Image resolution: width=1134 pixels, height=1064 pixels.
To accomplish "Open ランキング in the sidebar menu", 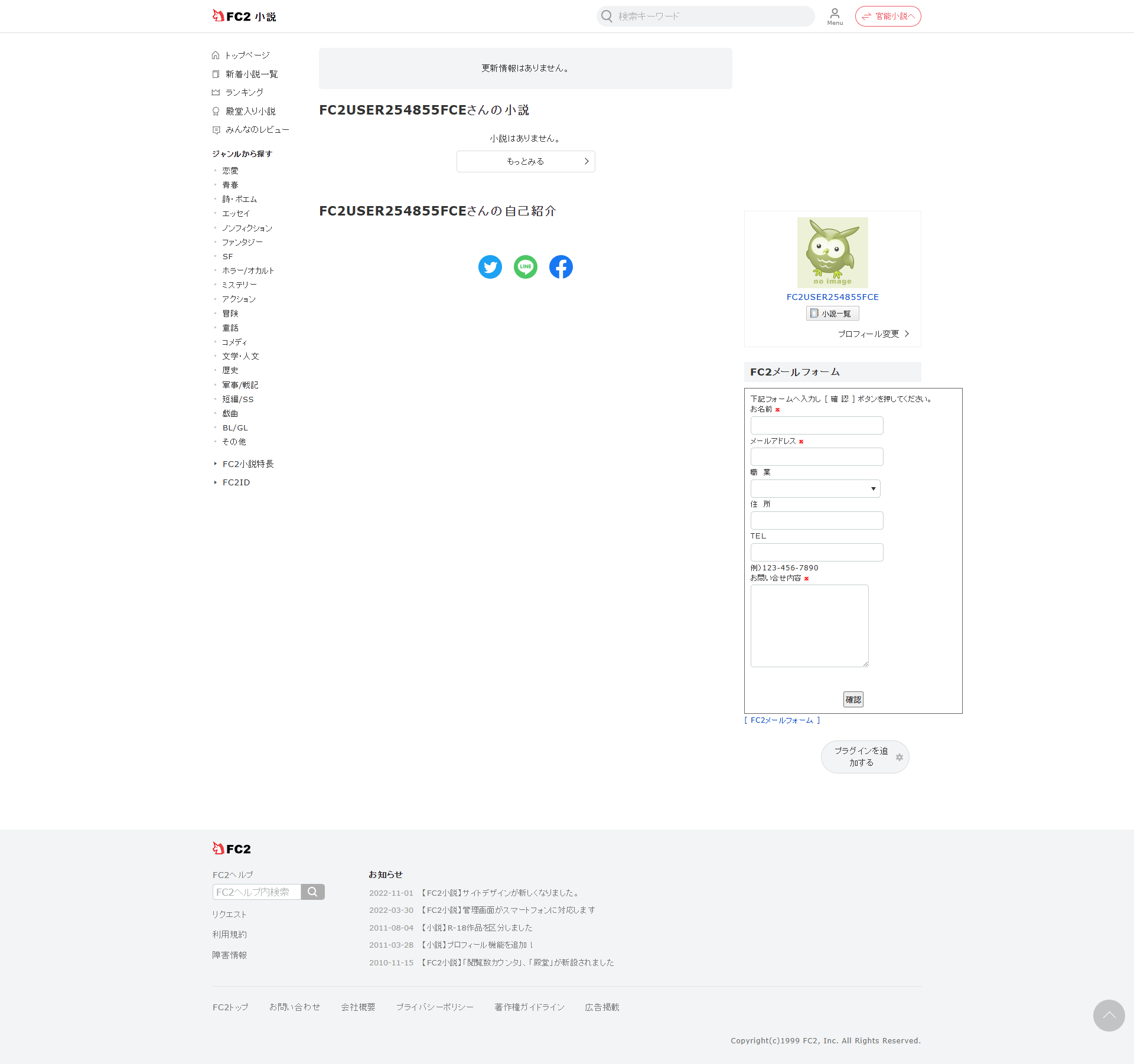I will (x=244, y=93).
